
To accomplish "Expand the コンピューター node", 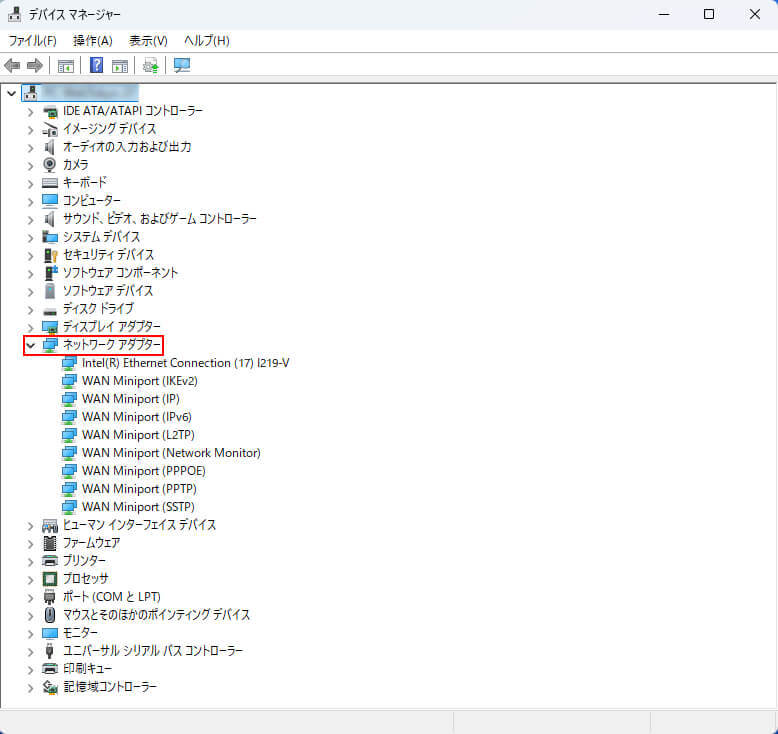I will [x=31, y=201].
